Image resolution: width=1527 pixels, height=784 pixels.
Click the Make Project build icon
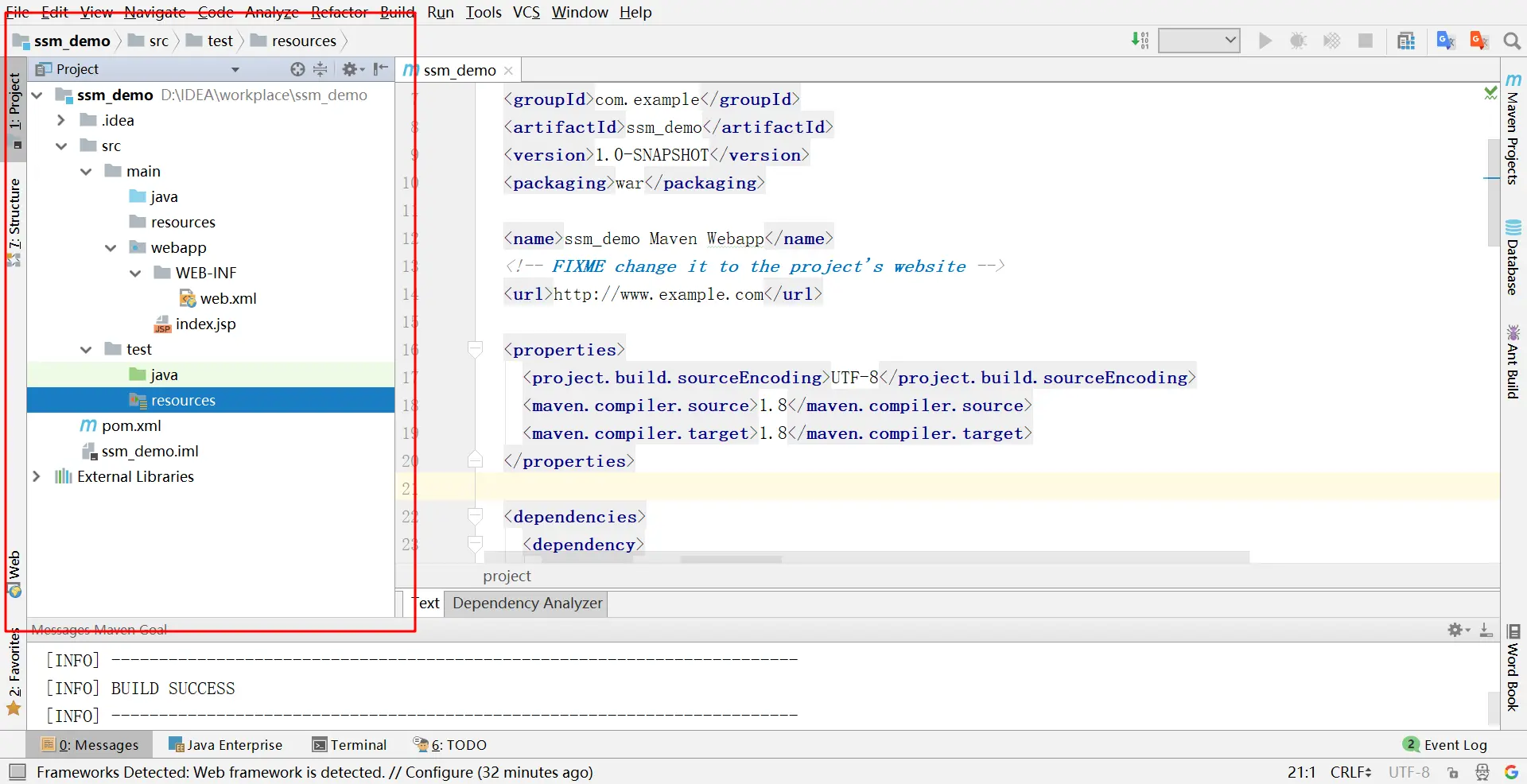point(1140,41)
